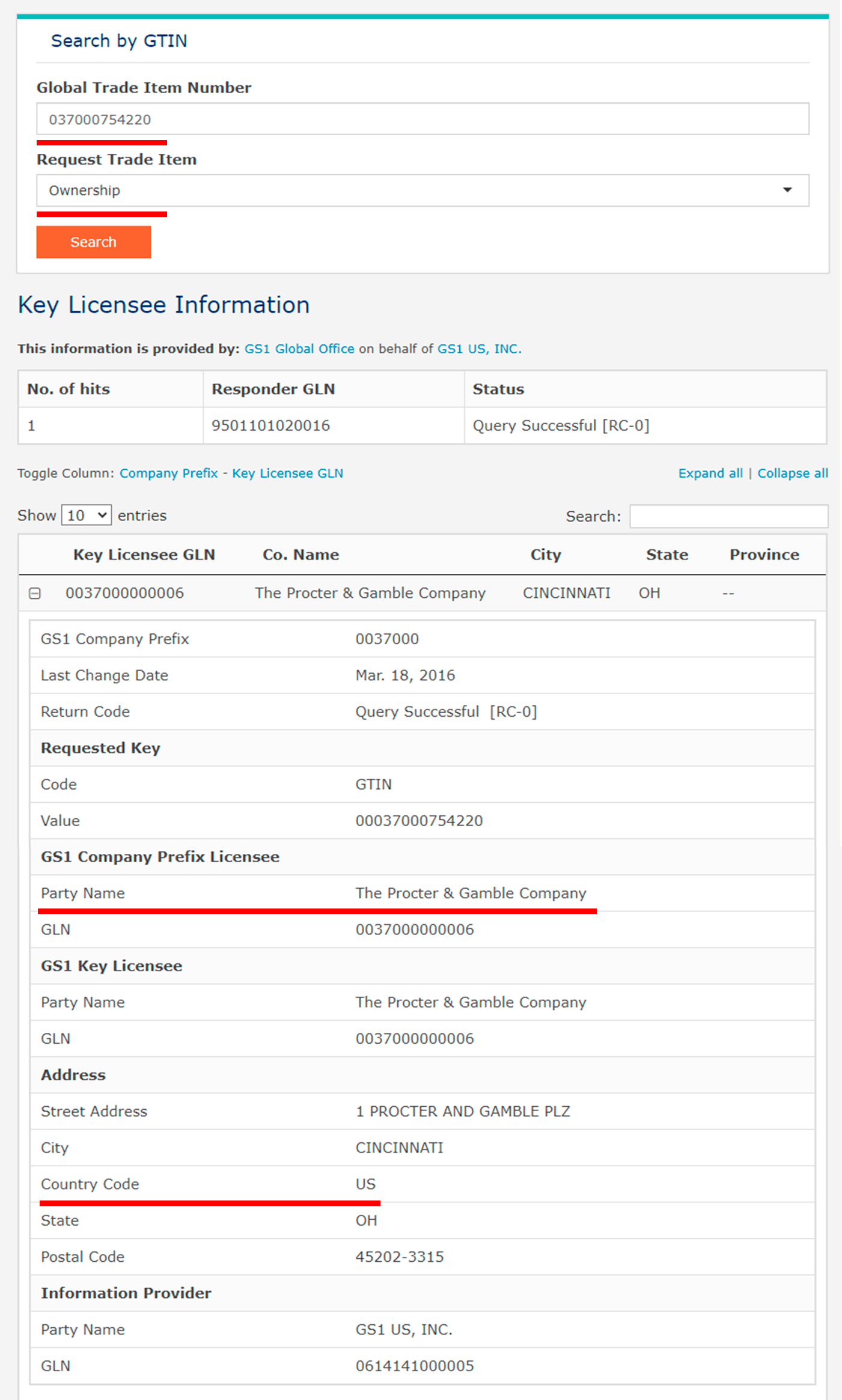Select The Procter & Gamble Company in summary row

point(370,593)
